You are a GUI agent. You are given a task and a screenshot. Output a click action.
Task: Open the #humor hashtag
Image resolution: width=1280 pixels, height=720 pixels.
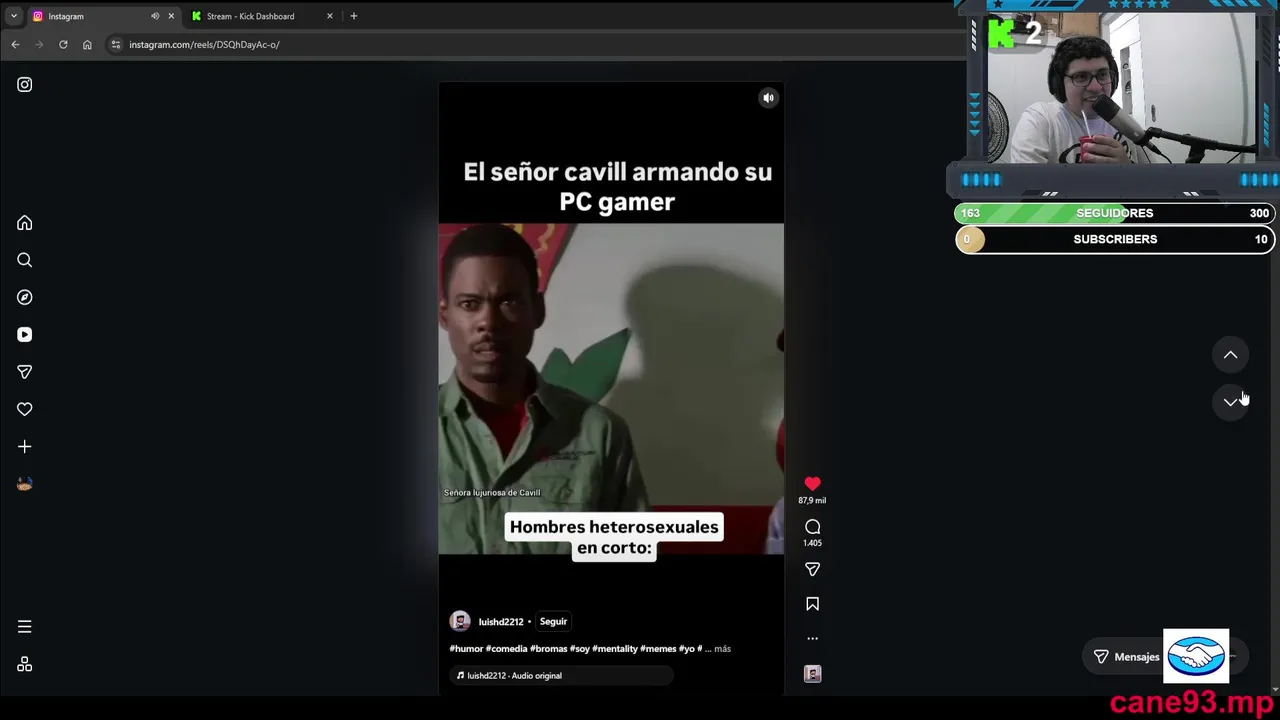(x=466, y=649)
